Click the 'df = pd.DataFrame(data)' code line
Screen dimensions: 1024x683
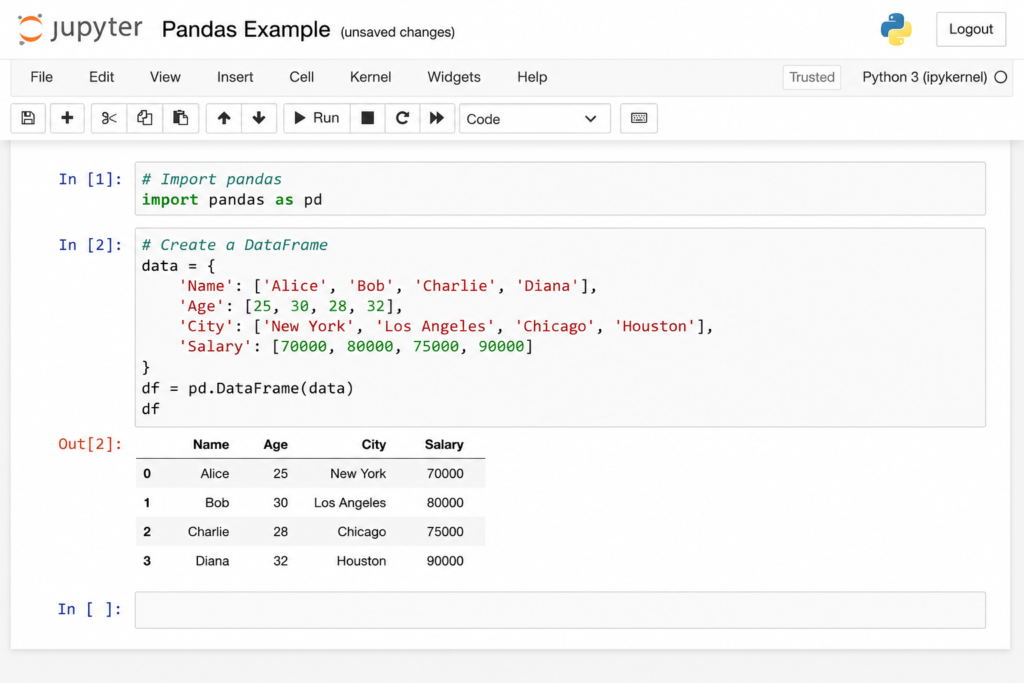pos(248,389)
